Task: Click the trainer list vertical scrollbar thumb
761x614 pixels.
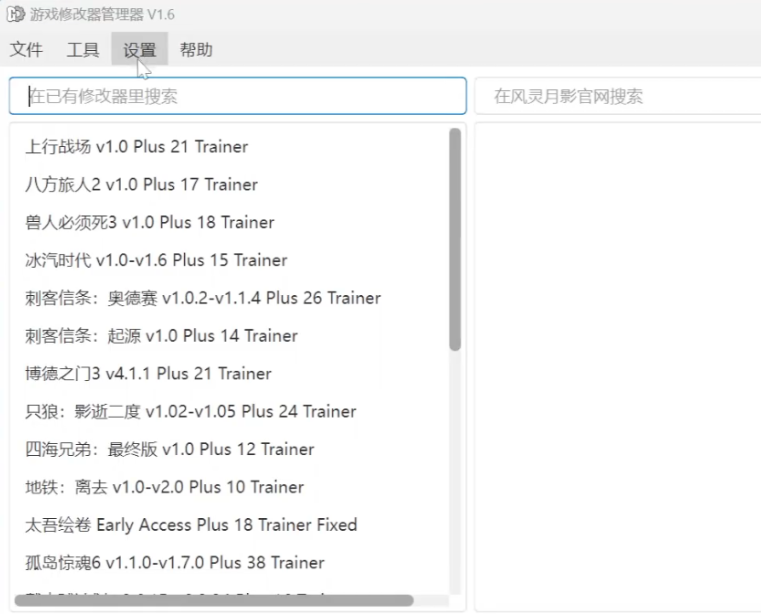Action: [x=455, y=239]
